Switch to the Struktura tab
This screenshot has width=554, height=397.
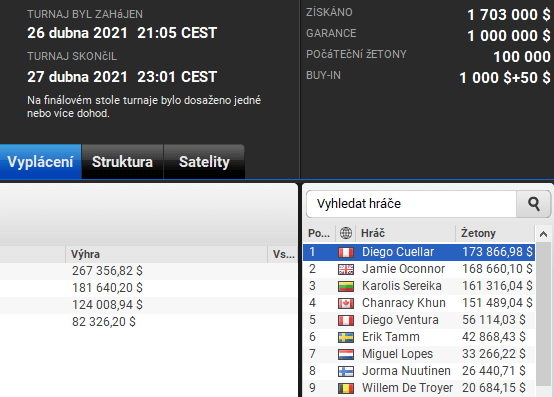coord(122,161)
